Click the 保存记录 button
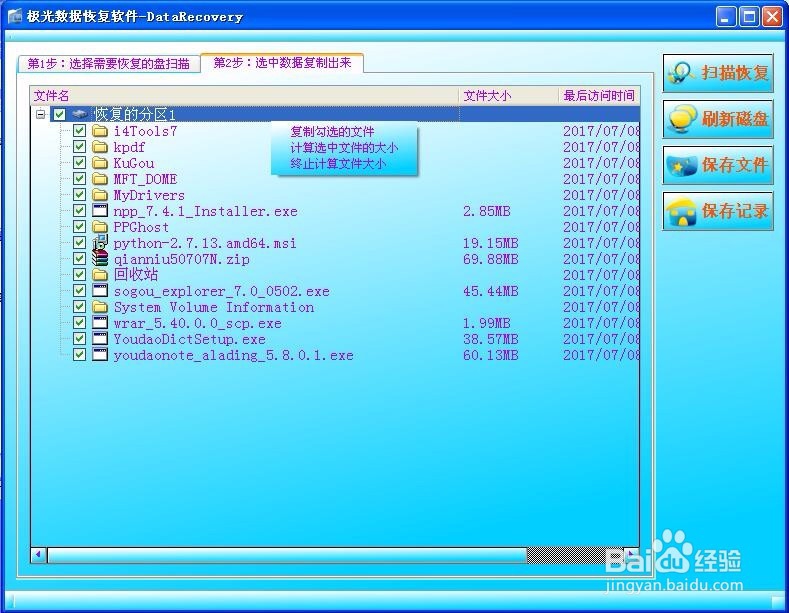 coord(718,211)
